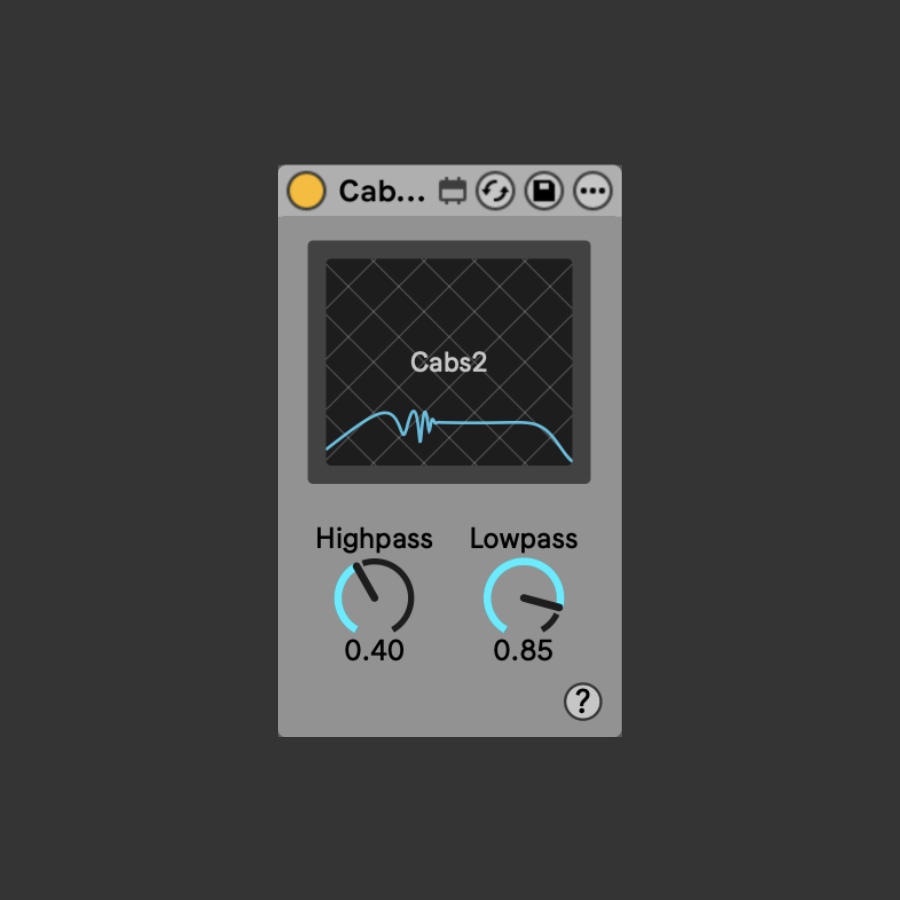Image resolution: width=900 pixels, height=900 pixels.
Task: Activate the hot-swap preset arrows icon
Action: [x=495, y=191]
